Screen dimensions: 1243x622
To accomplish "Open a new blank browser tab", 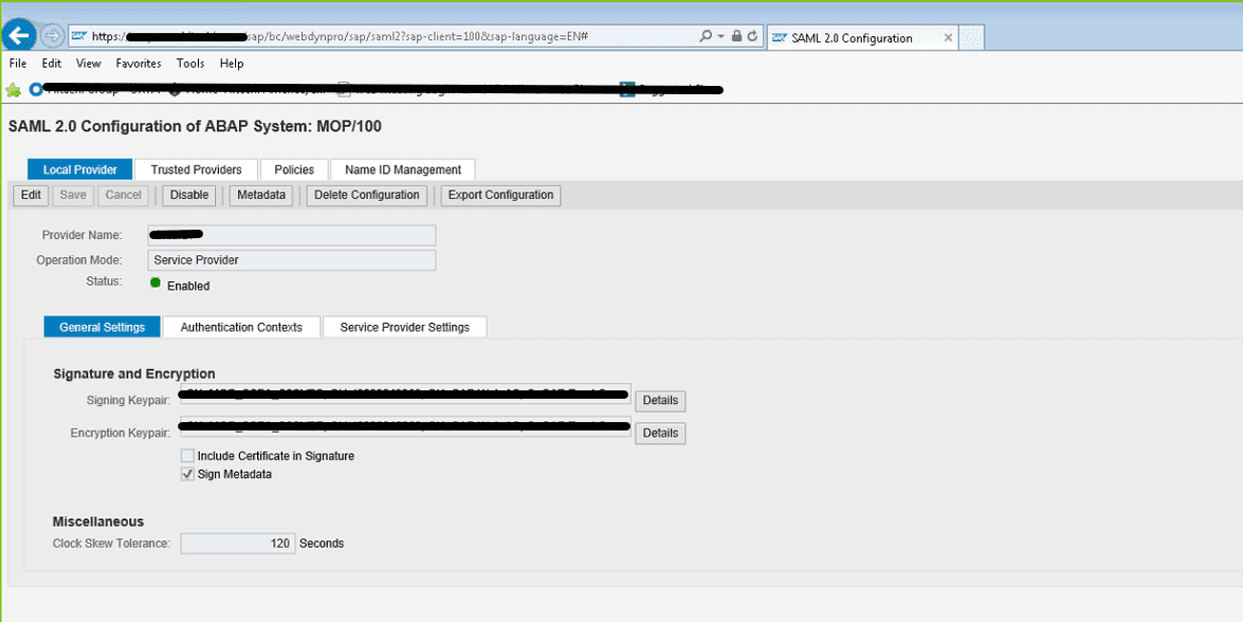I will click(972, 38).
